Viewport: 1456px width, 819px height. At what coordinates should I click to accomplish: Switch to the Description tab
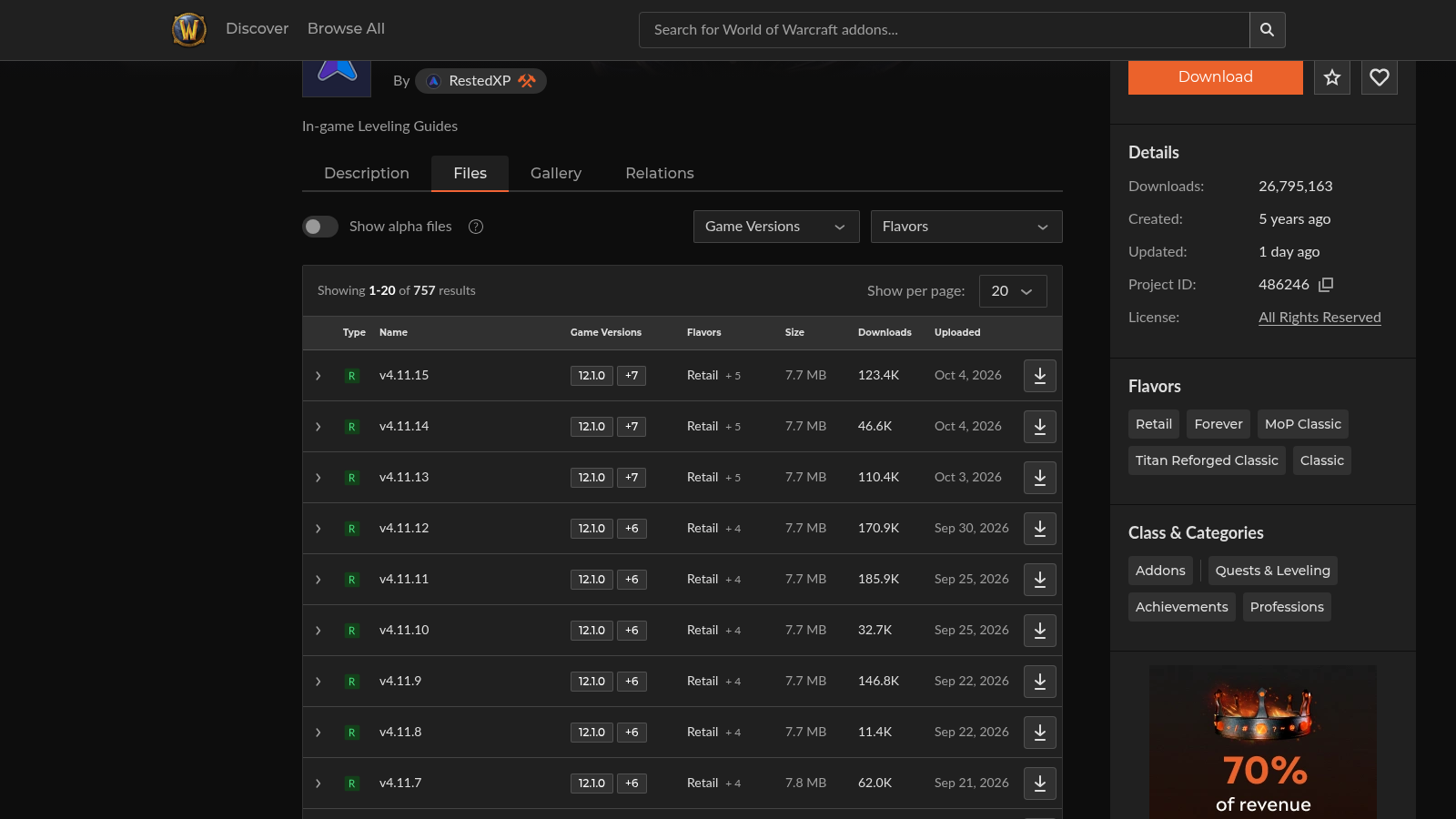pos(367,174)
